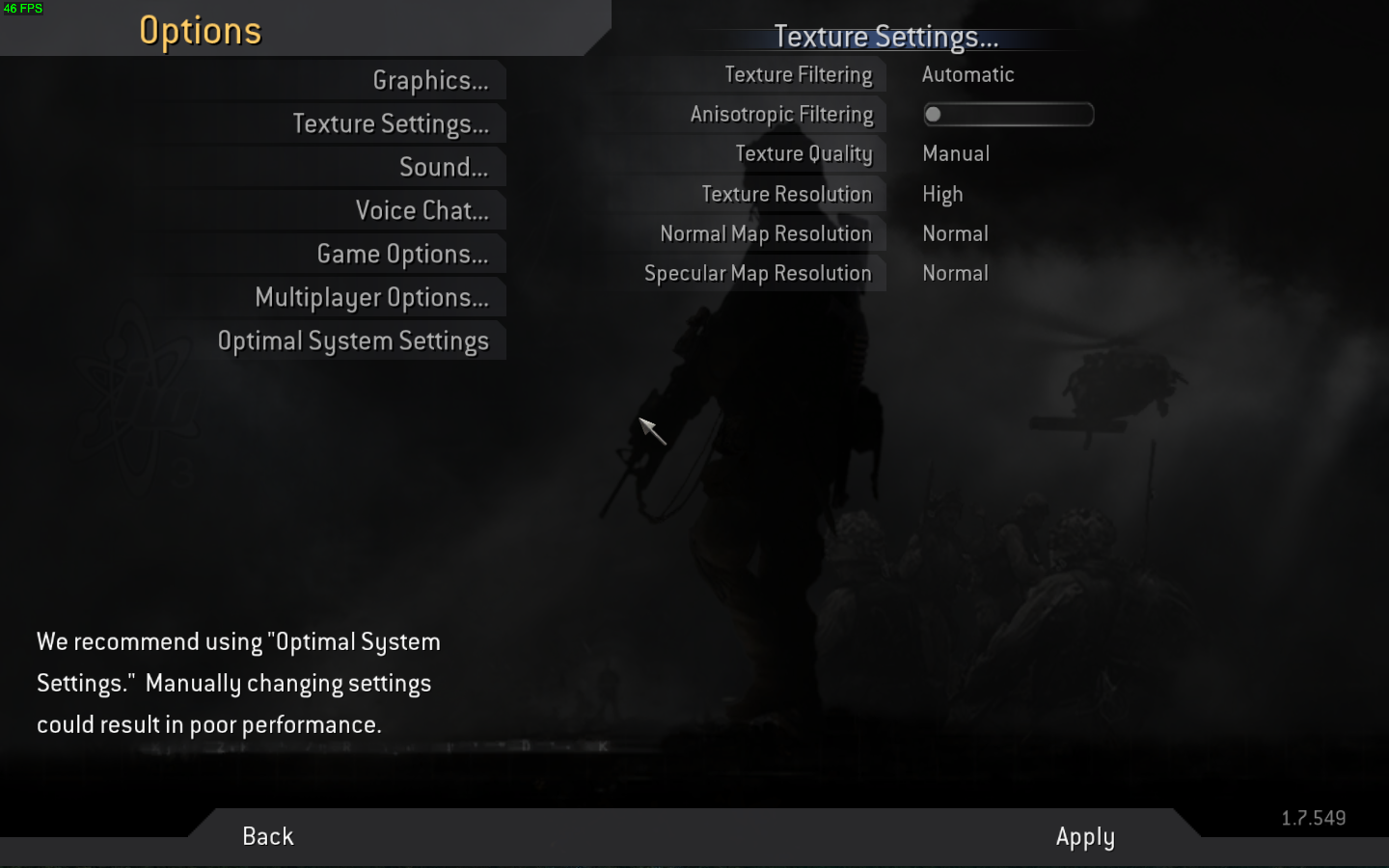This screenshot has width=1389, height=868.
Task: Click the Back button
Action: pos(268,836)
